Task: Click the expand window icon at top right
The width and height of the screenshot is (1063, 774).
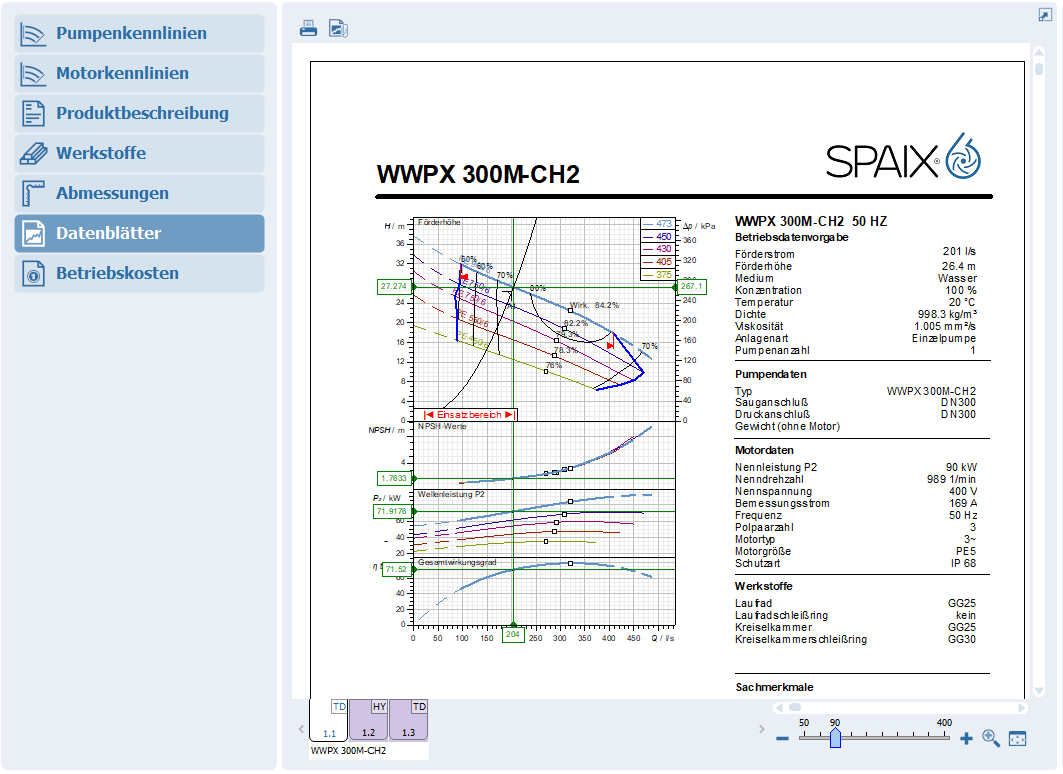Action: point(1045,15)
